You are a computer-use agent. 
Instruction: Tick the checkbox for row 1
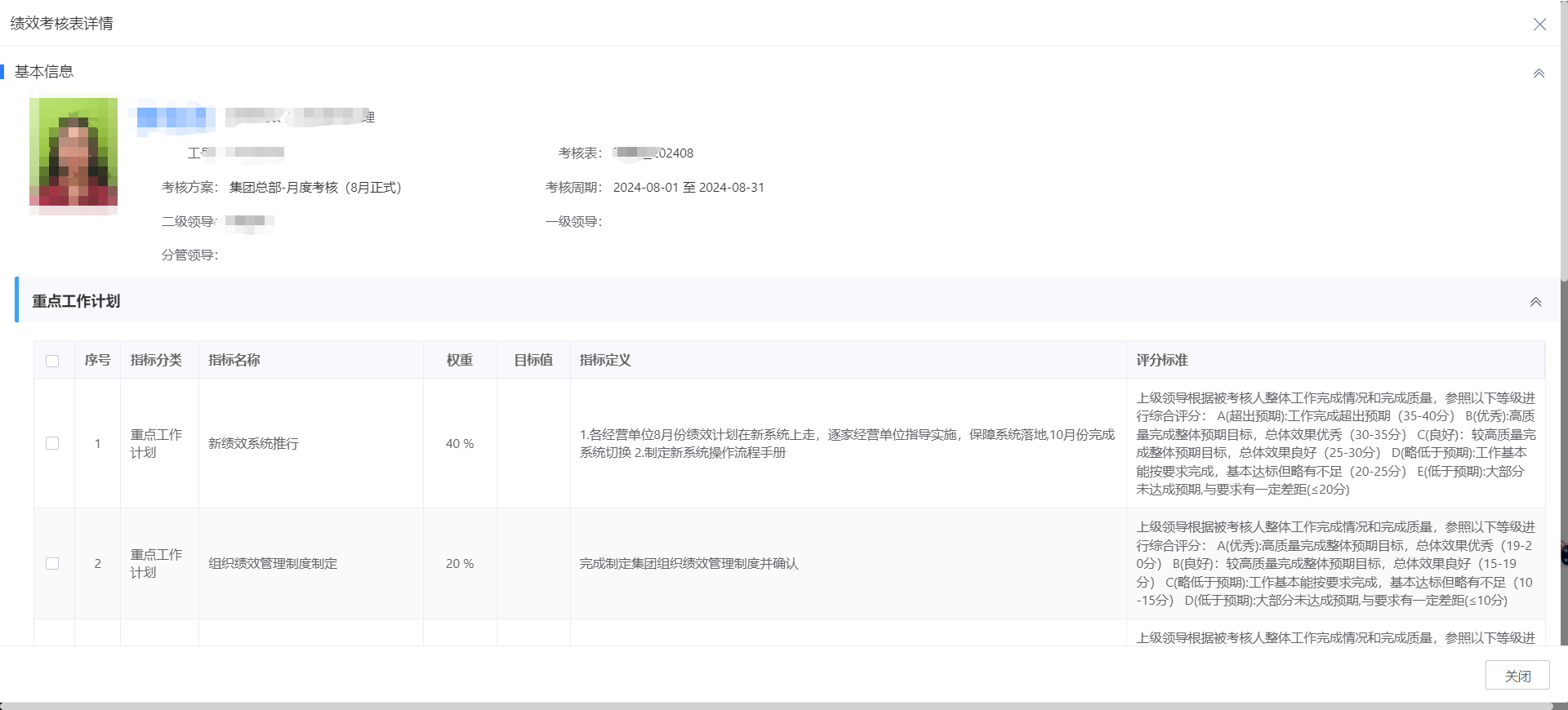52,443
